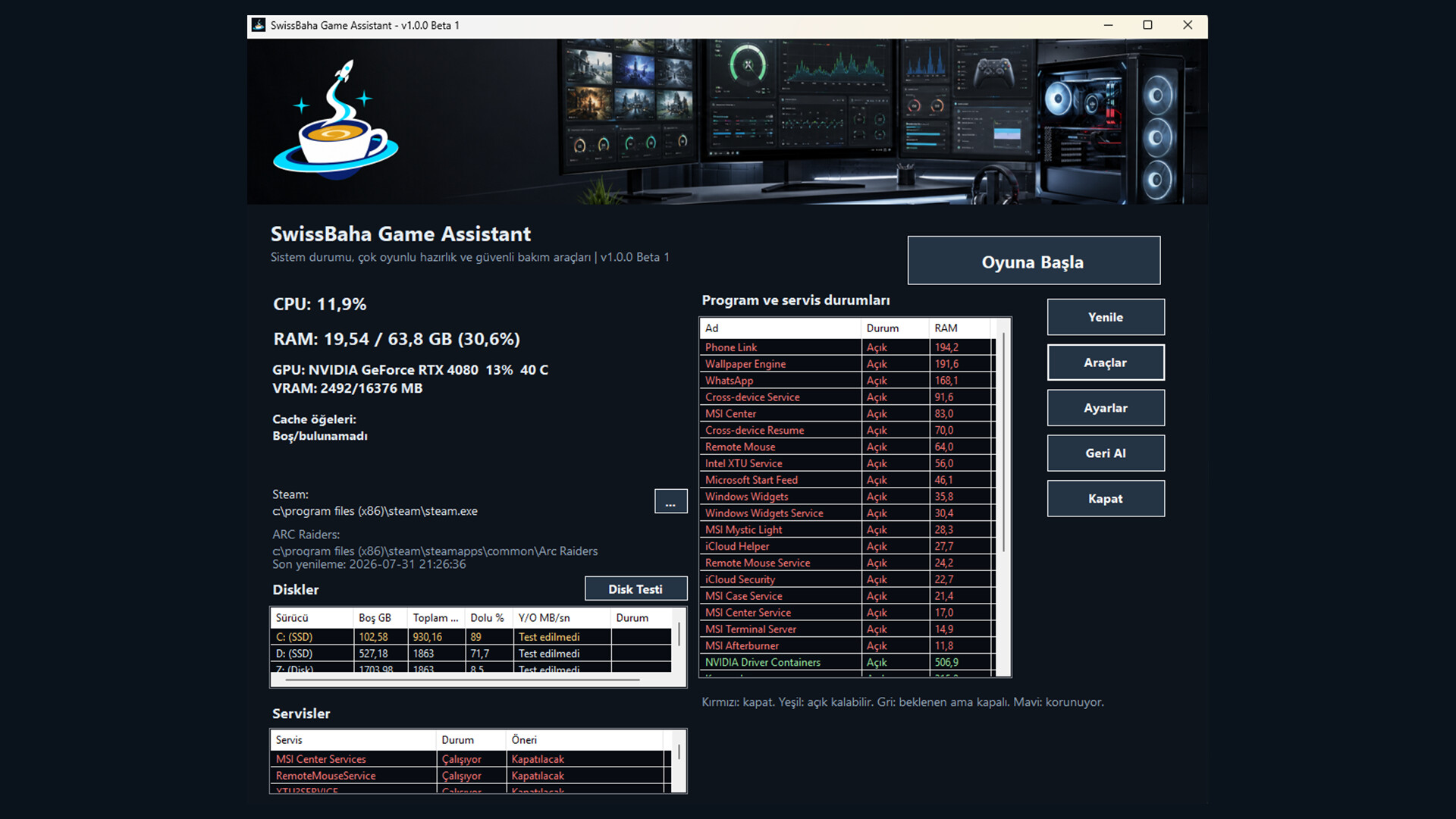Select the iCloud Helper row
Screen dimensions: 1456x819
[847, 547]
